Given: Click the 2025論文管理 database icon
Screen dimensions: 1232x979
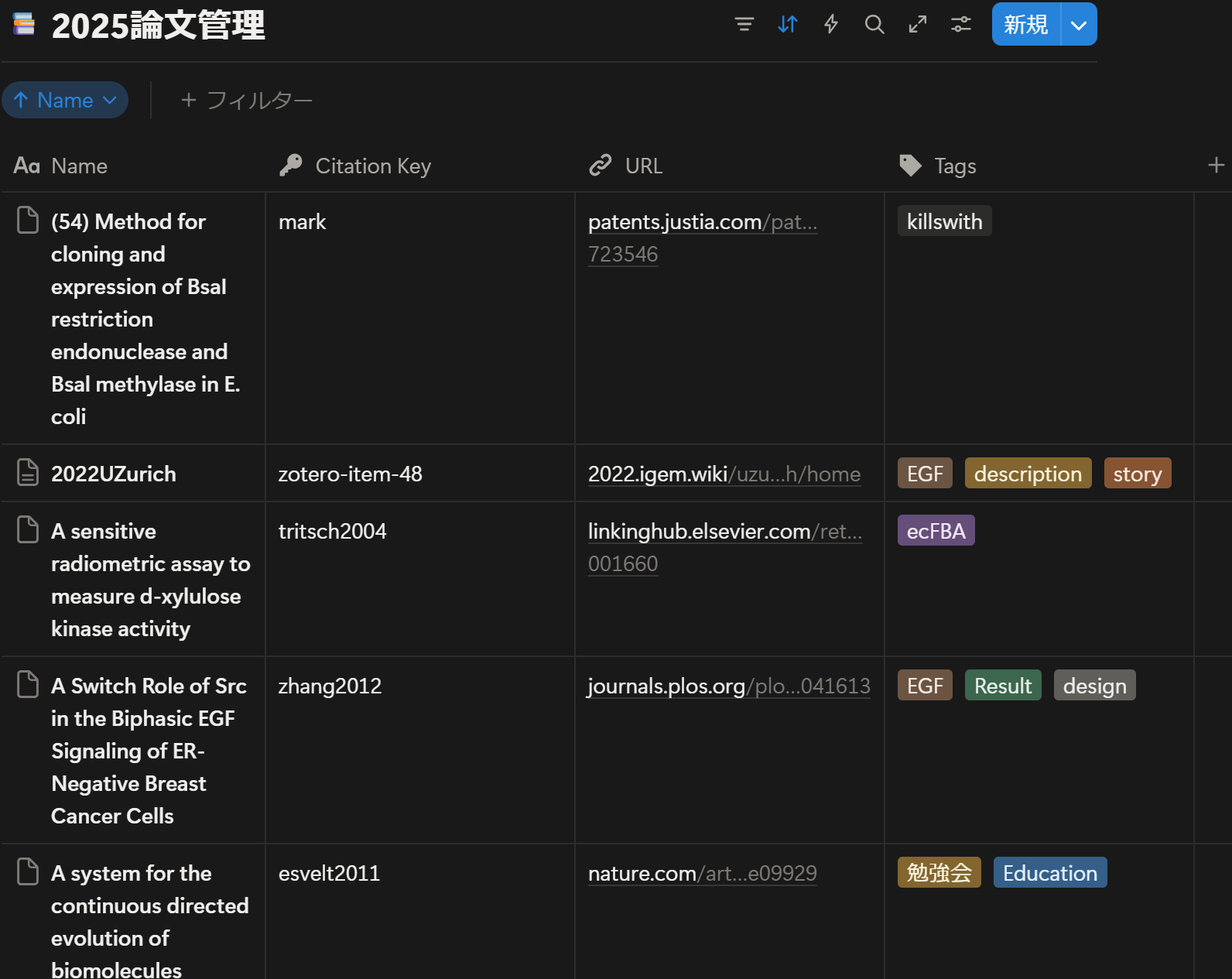Looking at the screenshot, I should 24,25.
